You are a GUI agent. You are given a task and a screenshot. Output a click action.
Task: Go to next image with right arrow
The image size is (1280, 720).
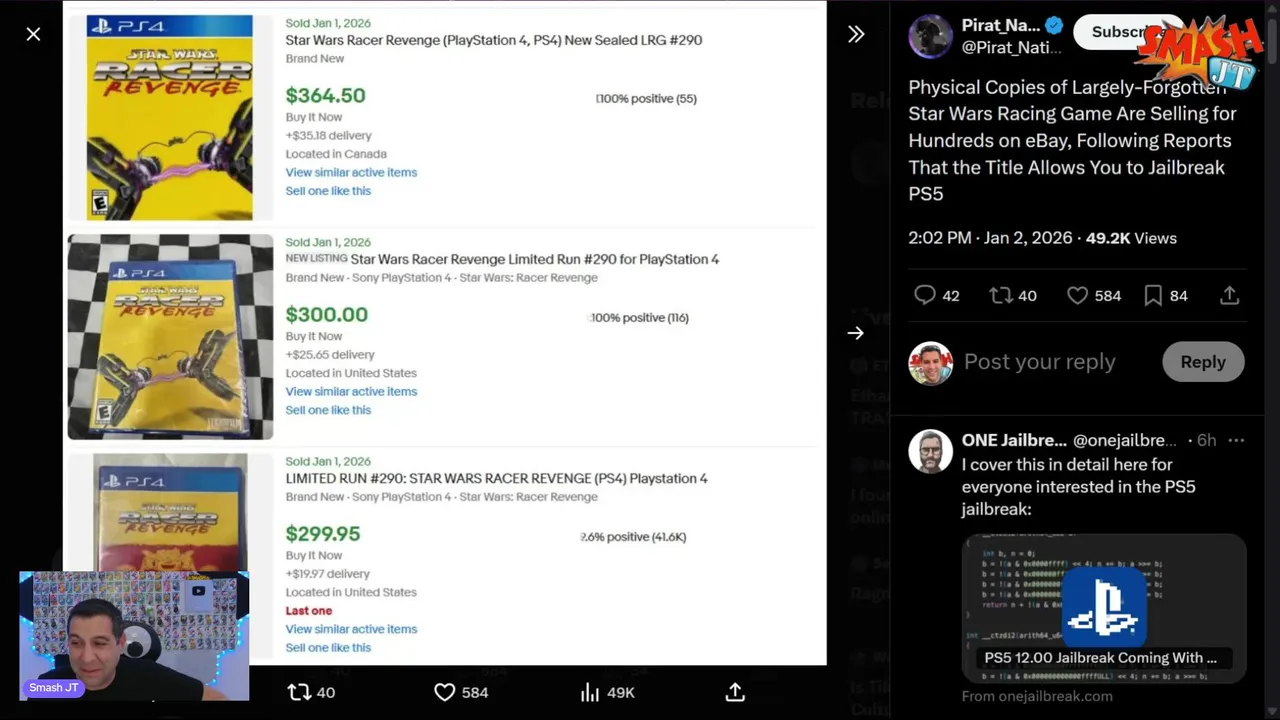pyautogui.click(x=856, y=333)
